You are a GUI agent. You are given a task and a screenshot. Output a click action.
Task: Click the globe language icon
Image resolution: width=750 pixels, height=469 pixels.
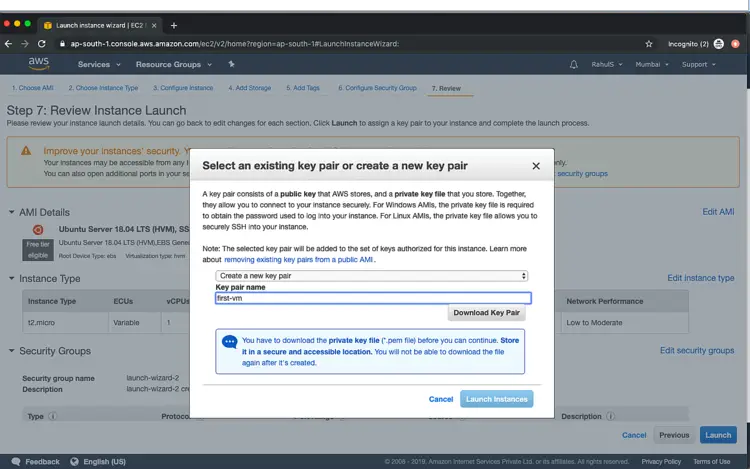[74, 461]
